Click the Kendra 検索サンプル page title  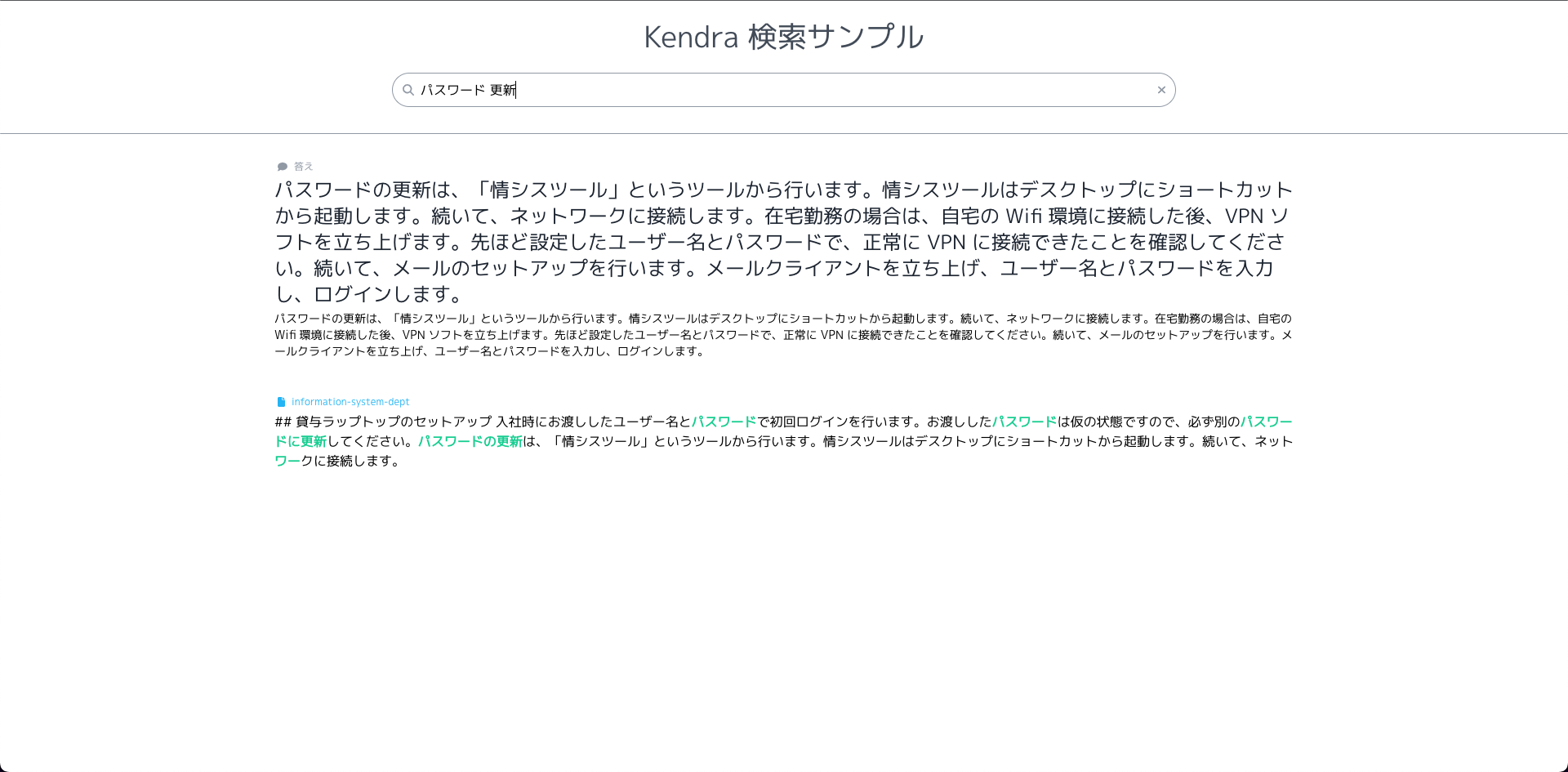tap(784, 37)
